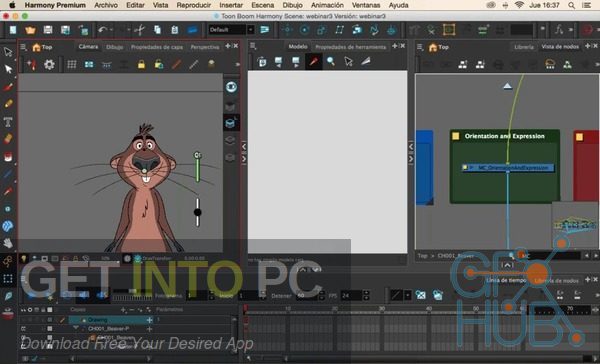This screenshot has height=364, width=600.
Task: Toggle checkbox on CH001_Beaver-P layer row
Action: pos(50,328)
